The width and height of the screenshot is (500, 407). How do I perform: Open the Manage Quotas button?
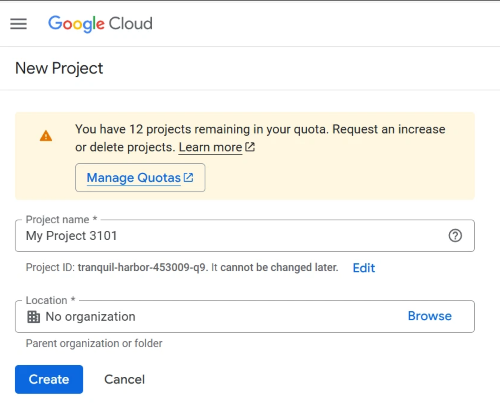tap(140, 178)
